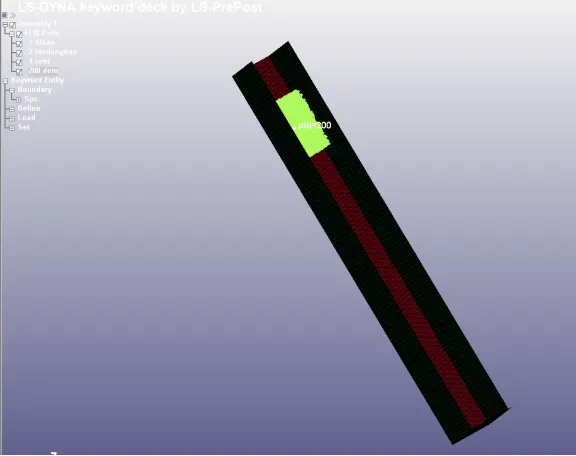Select the Boundary label
The image size is (576, 456).
pos(35,90)
